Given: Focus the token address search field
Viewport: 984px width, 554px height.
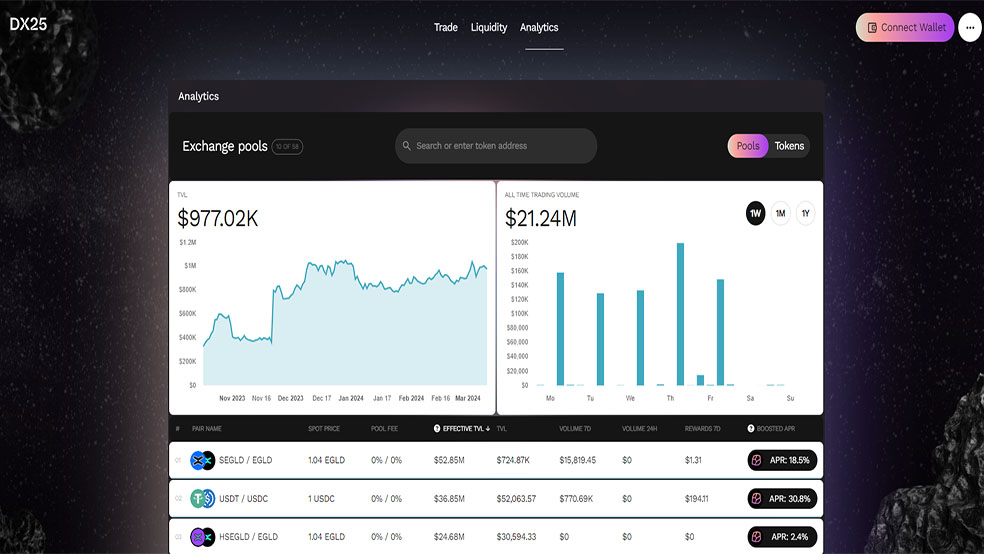Looking at the screenshot, I should tap(496, 146).
